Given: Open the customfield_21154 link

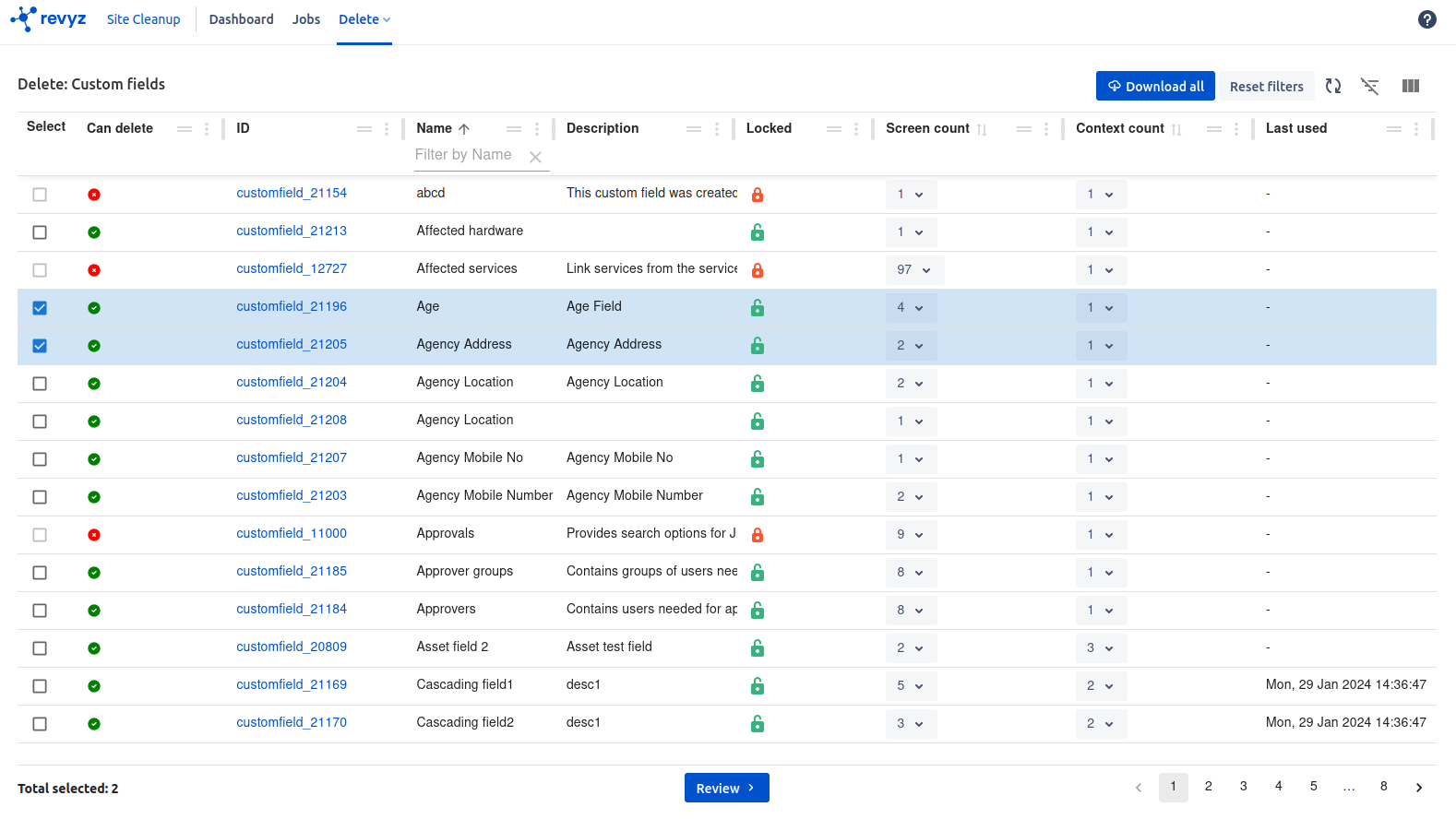Looking at the screenshot, I should pos(292,193).
